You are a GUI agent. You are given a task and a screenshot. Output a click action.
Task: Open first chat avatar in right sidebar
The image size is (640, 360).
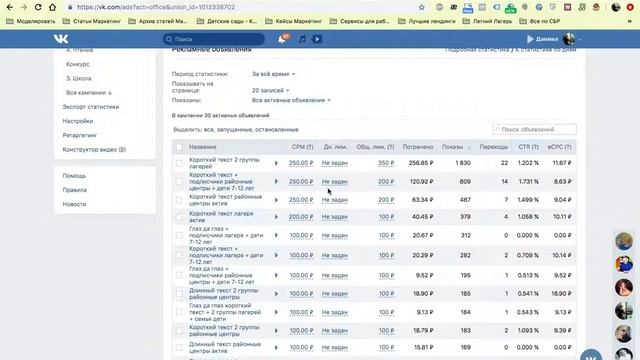coord(624,241)
